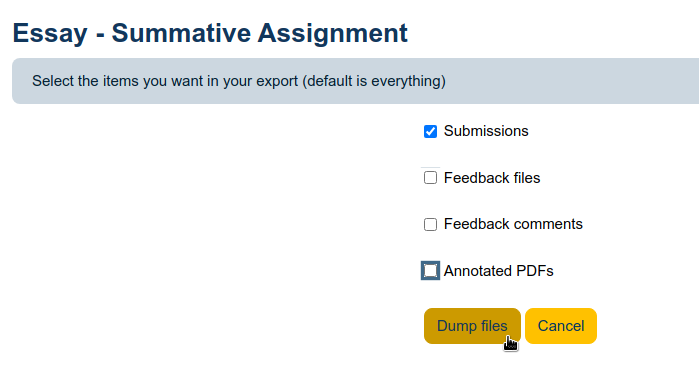699x370 pixels.
Task: Click the Dump files button
Action: pyautogui.click(x=472, y=326)
